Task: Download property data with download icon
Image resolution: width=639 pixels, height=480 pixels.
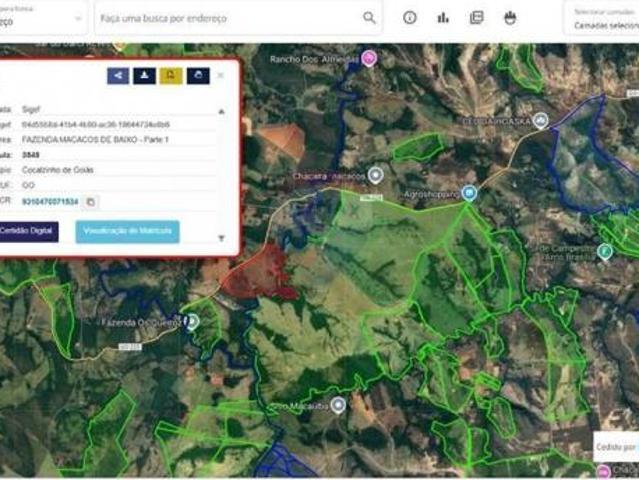Action: coord(144,75)
